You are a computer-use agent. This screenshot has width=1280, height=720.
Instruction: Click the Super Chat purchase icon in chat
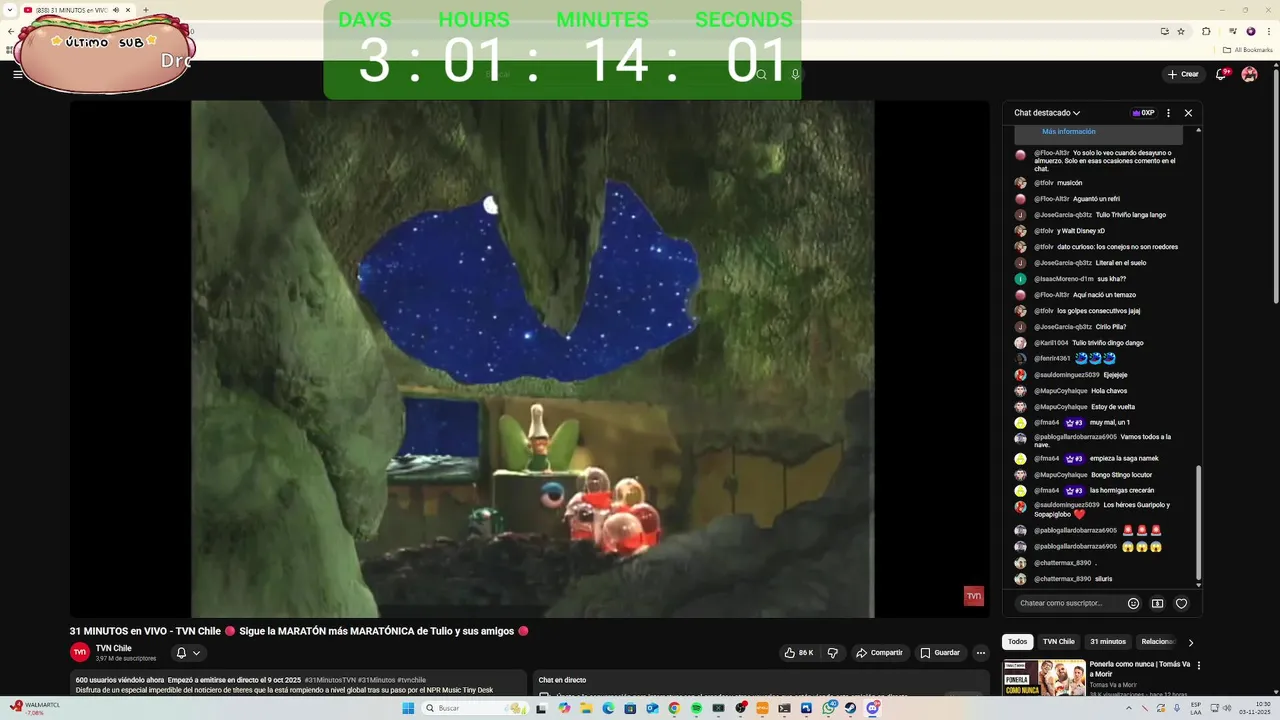1157,603
